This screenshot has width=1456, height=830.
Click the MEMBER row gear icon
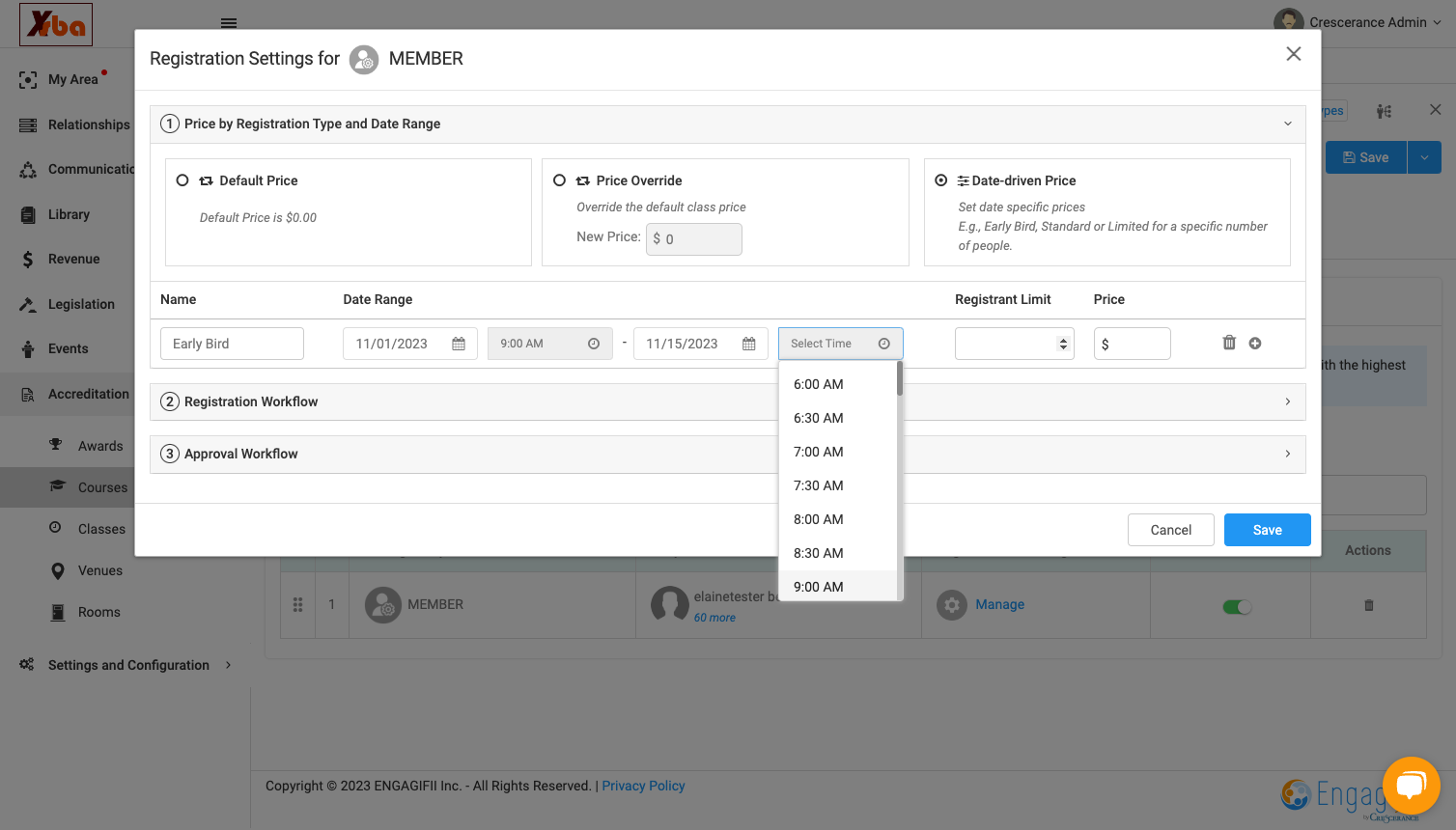(952, 605)
